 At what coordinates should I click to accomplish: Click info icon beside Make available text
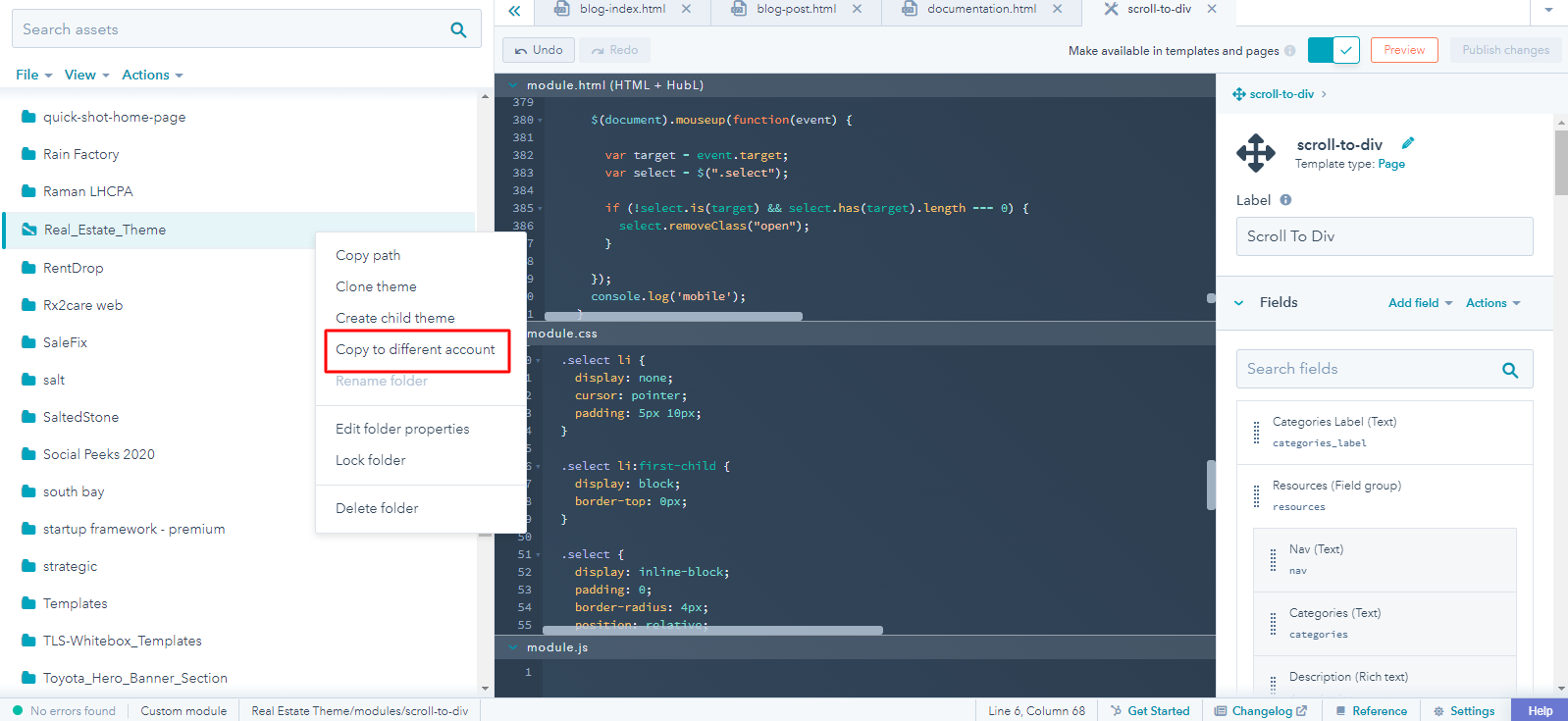1289,51
